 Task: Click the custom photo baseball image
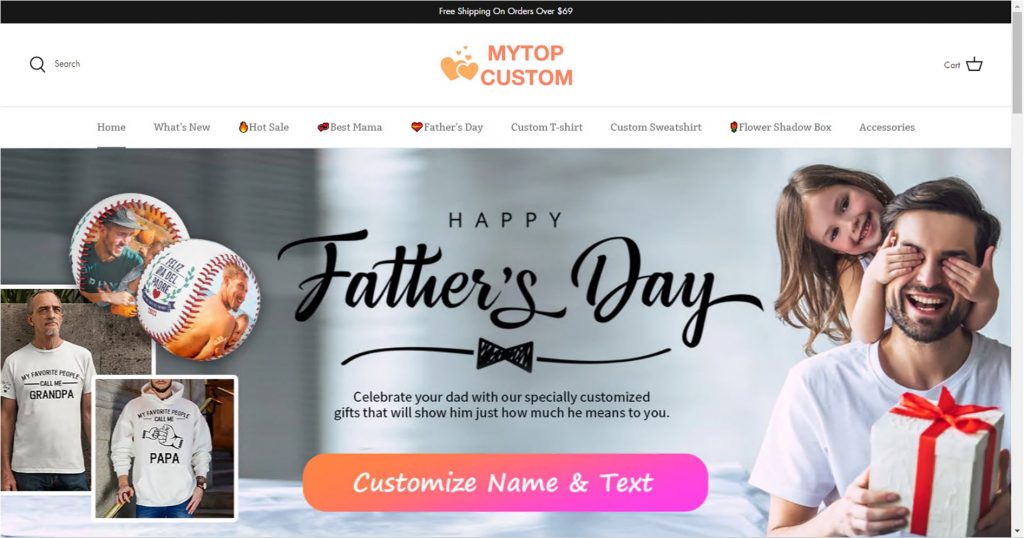pyautogui.click(x=165, y=276)
